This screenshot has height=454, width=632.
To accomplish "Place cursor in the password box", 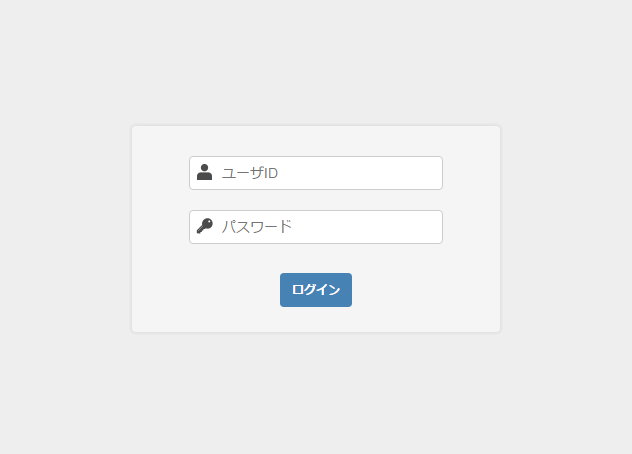I will [316, 227].
